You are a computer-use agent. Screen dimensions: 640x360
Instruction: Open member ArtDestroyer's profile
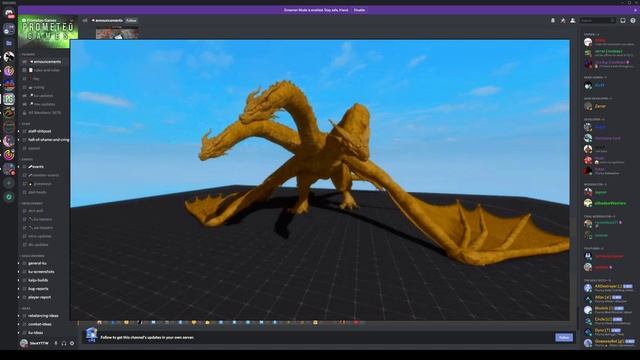pyautogui.click(x=608, y=288)
